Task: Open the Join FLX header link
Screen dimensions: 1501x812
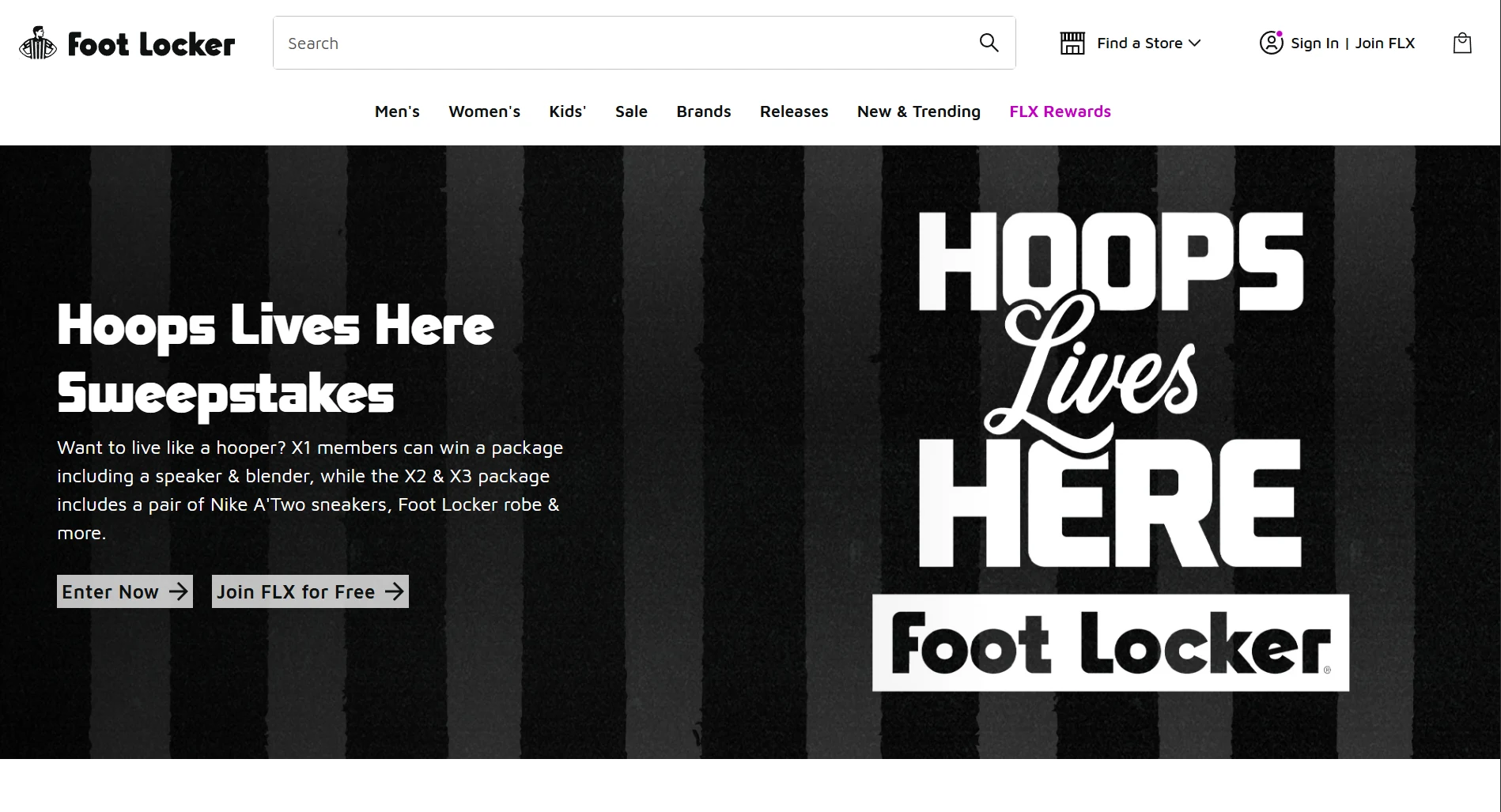Action: click(x=1385, y=43)
